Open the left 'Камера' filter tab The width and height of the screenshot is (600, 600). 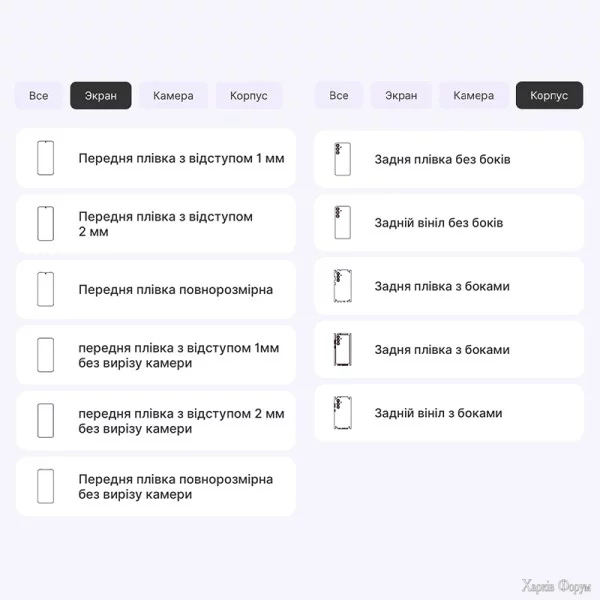(173, 96)
